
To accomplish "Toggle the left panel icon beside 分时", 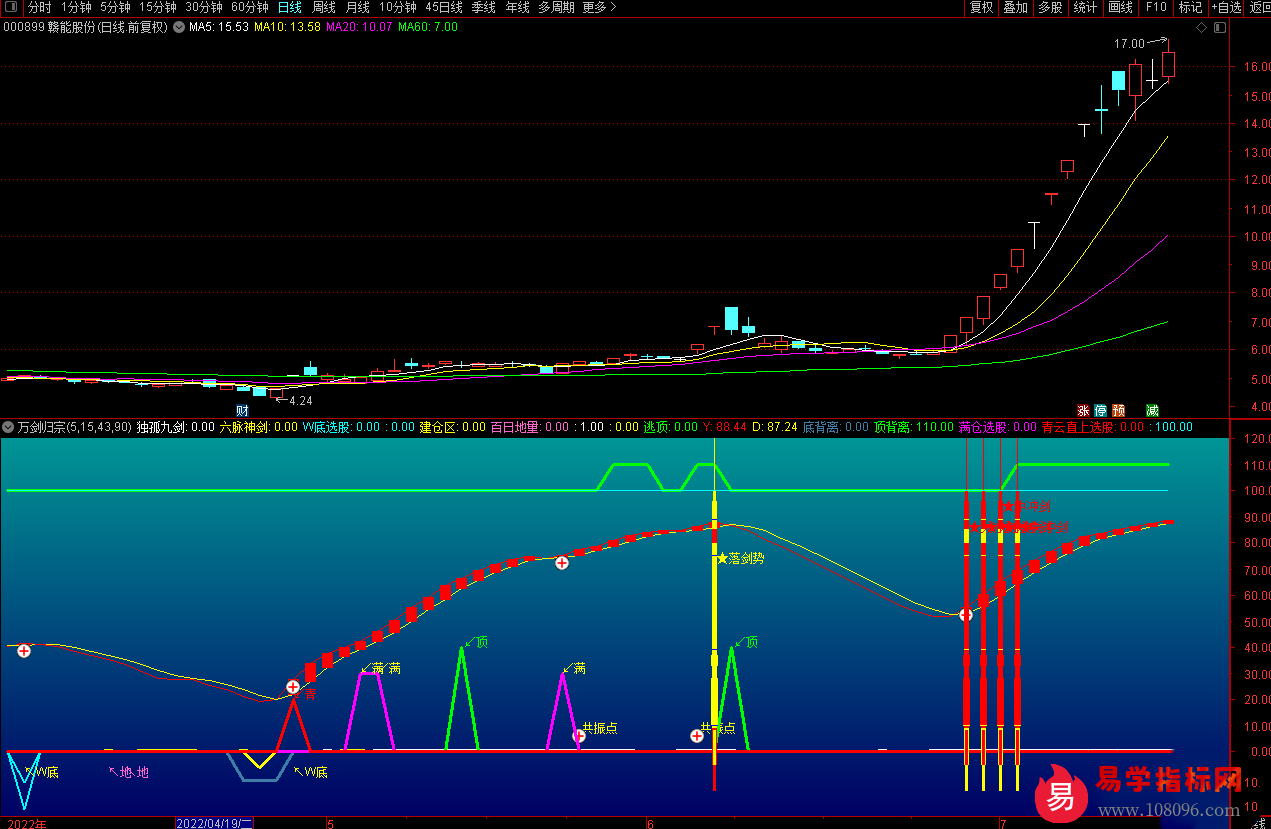I will tap(13, 7).
